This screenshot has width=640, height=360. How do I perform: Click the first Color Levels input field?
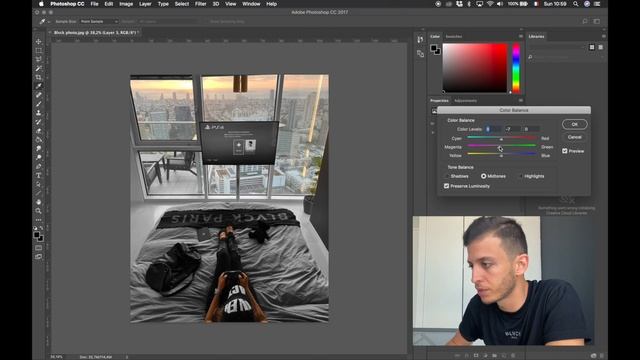(493, 129)
